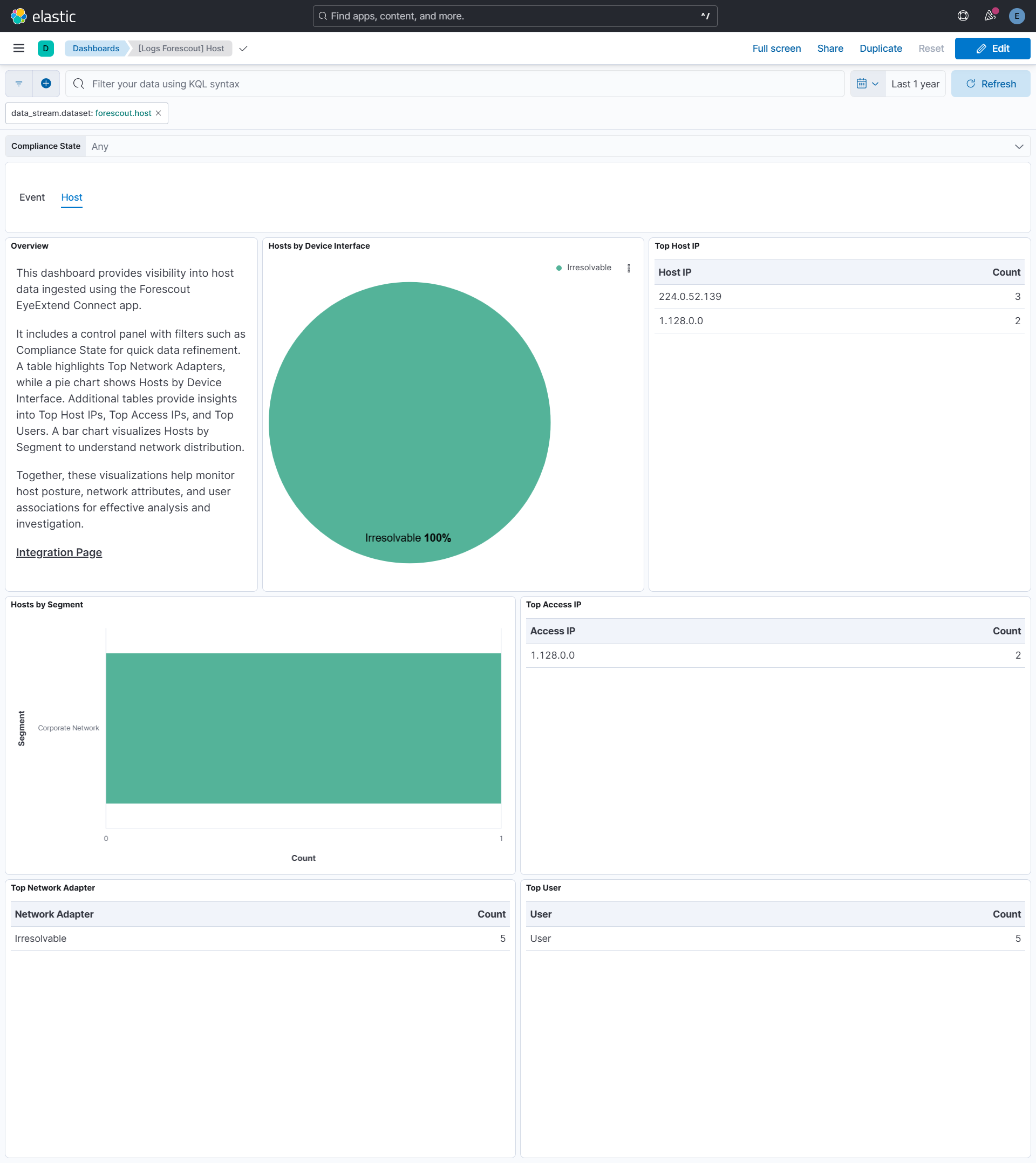1036x1163 pixels.
Task: Open help via the question mark icon
Action: (x=963, y=16)
